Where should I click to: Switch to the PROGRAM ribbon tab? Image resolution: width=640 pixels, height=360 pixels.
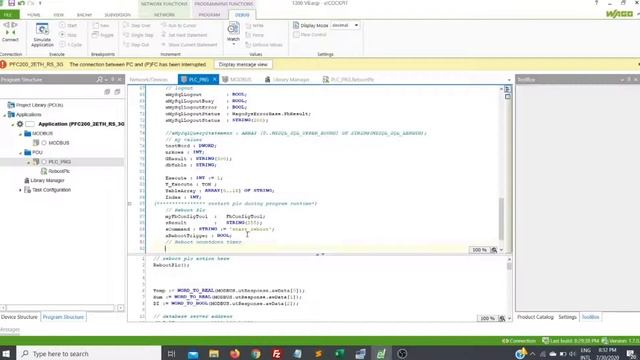coord(209,15)
